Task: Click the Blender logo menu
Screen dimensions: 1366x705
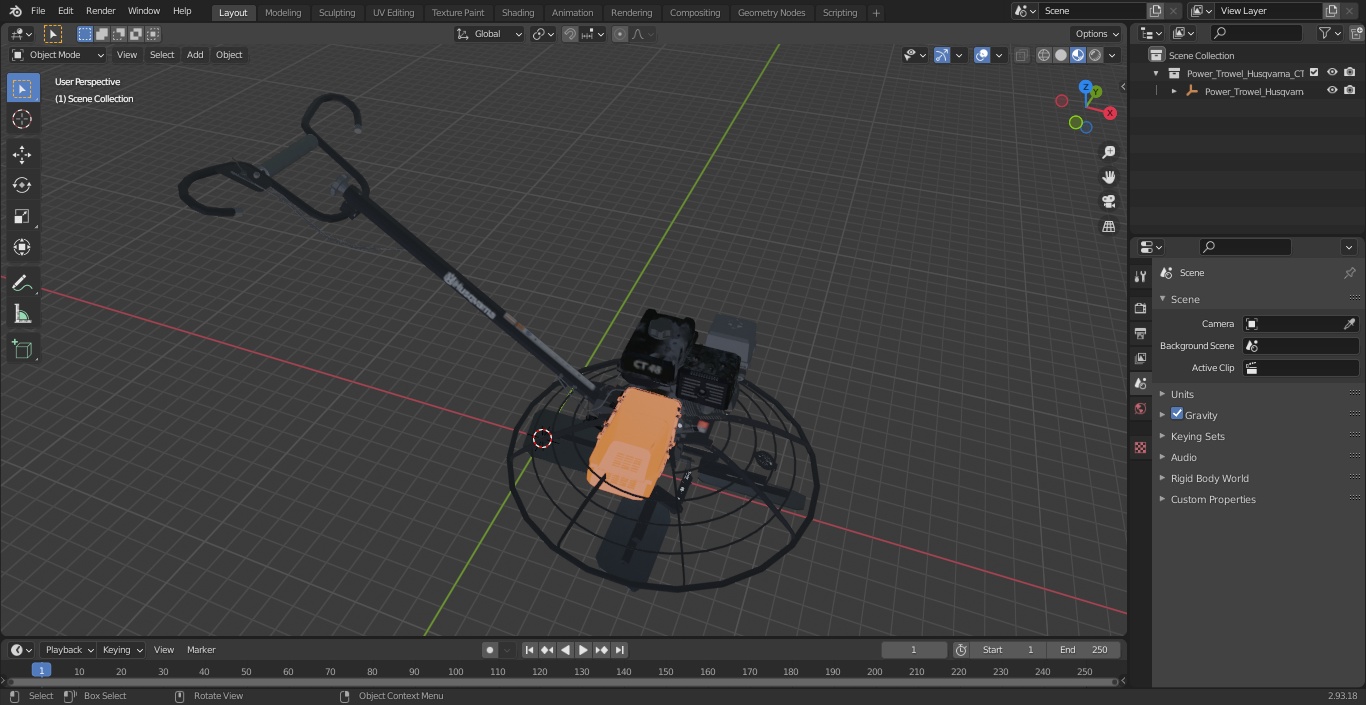Action: [x=16, y=11]
